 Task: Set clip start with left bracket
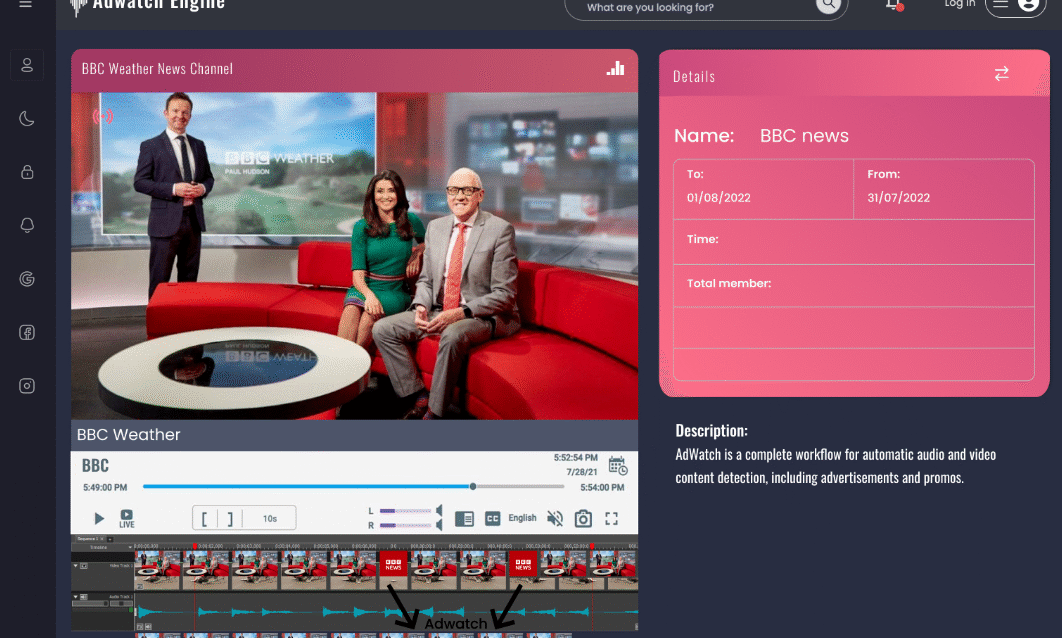click(x=205, y=519)
